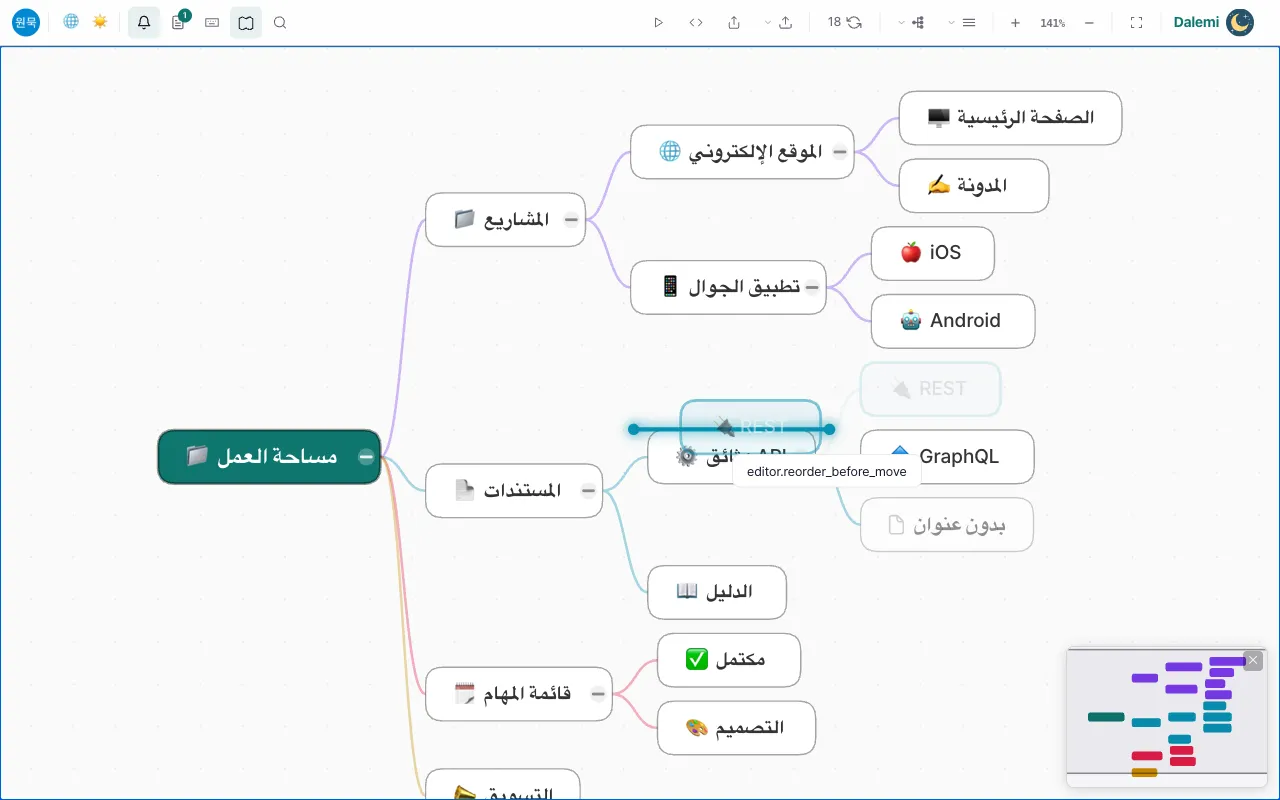Image resolution: width=1280 pixels, height=800 pixels.
Task: Open the lines style dropdown
Action: click(x=962, y=22)
